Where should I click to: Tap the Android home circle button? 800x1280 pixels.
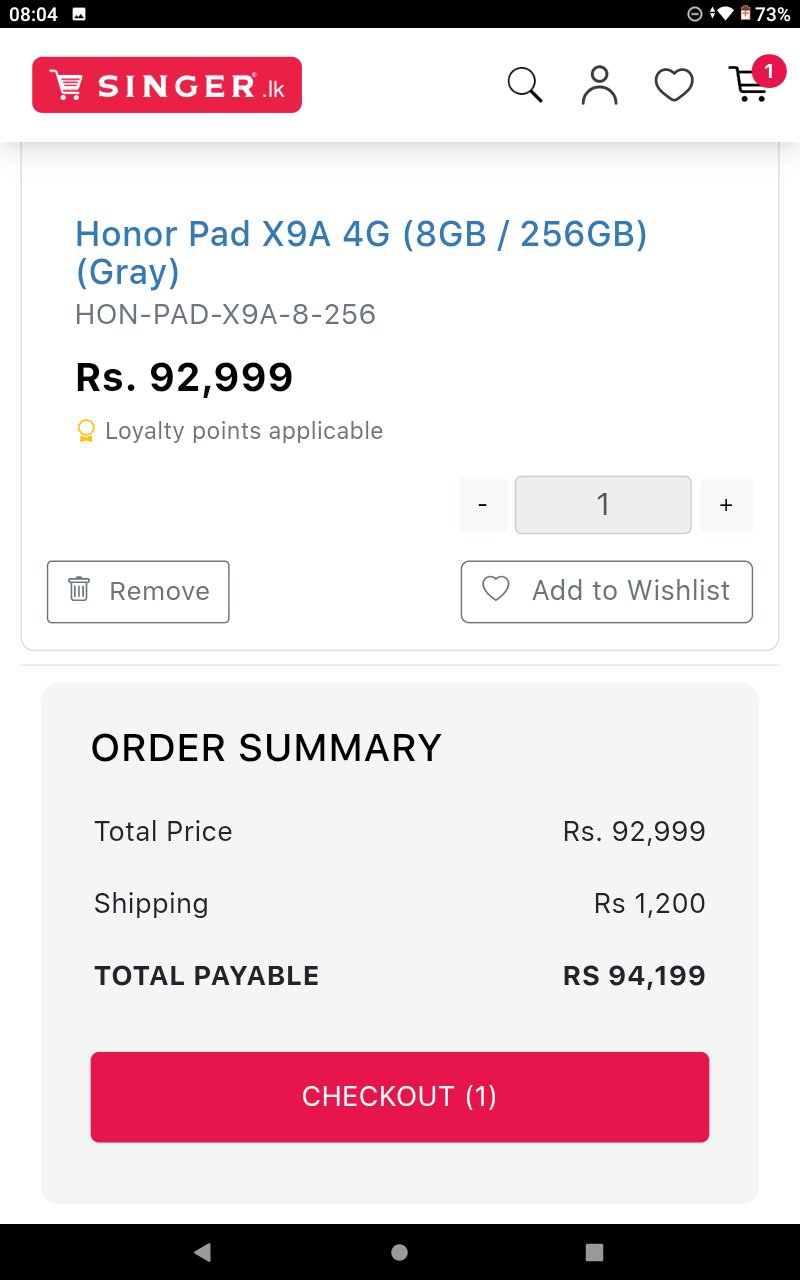coord(400,1252)
